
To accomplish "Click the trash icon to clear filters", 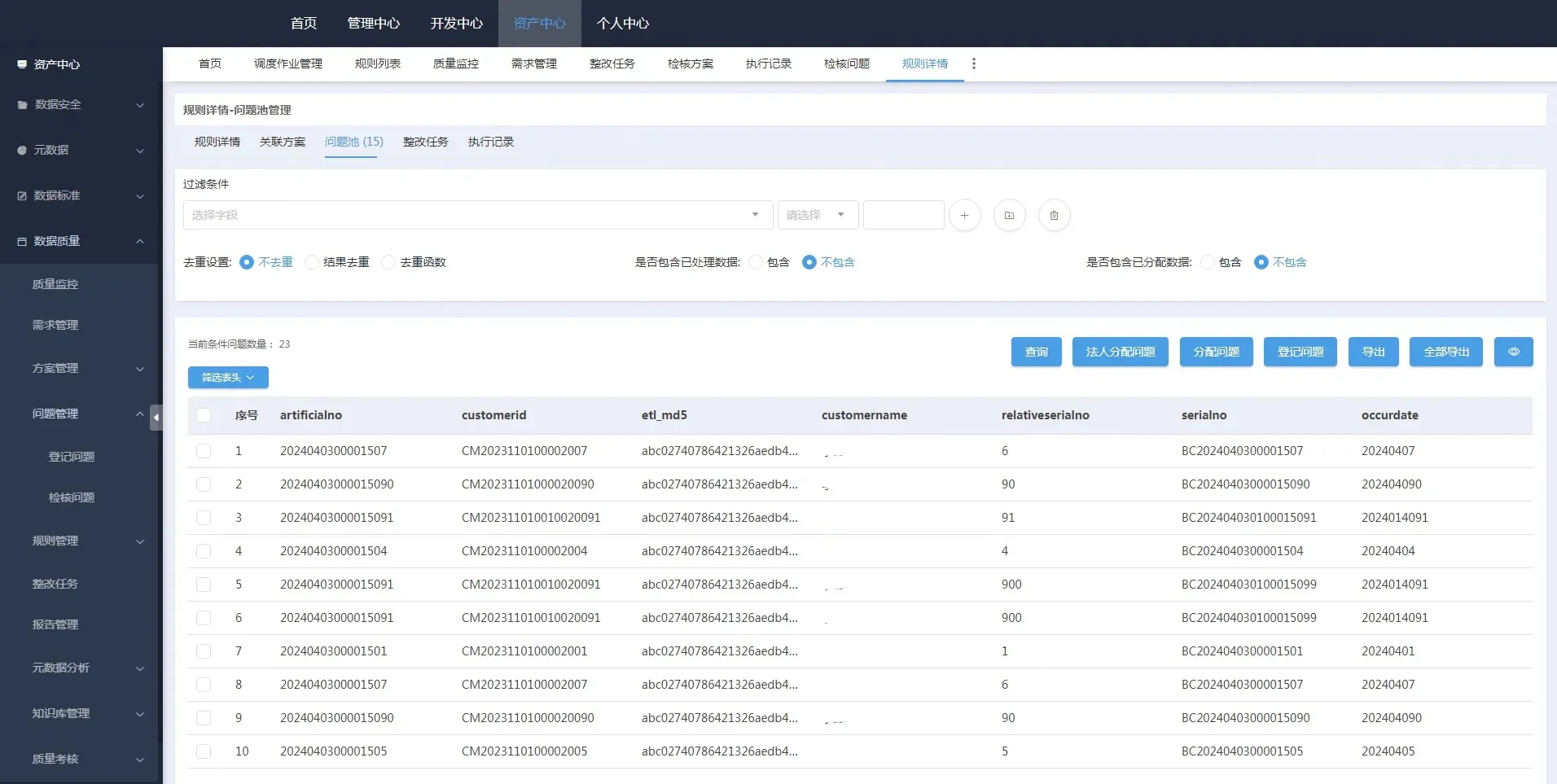I will (x=1054, y=216).
